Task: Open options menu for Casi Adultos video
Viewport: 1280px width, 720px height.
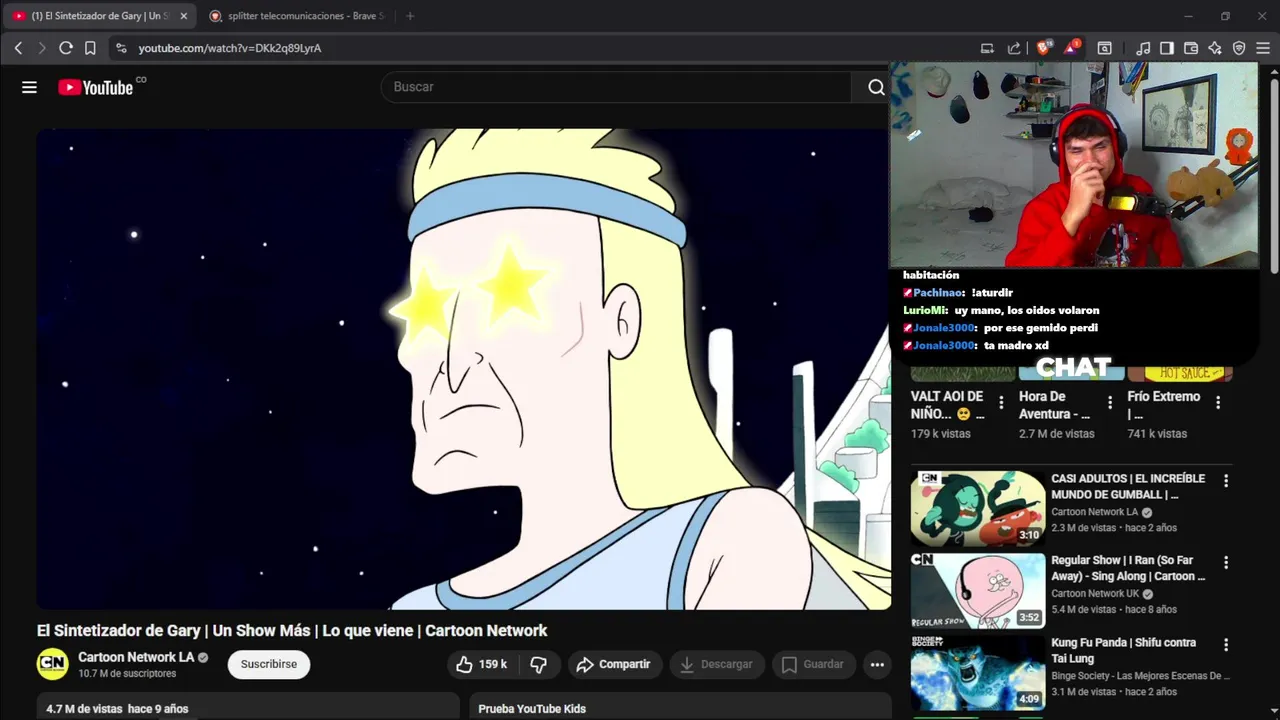Action: coord(1226,481)
